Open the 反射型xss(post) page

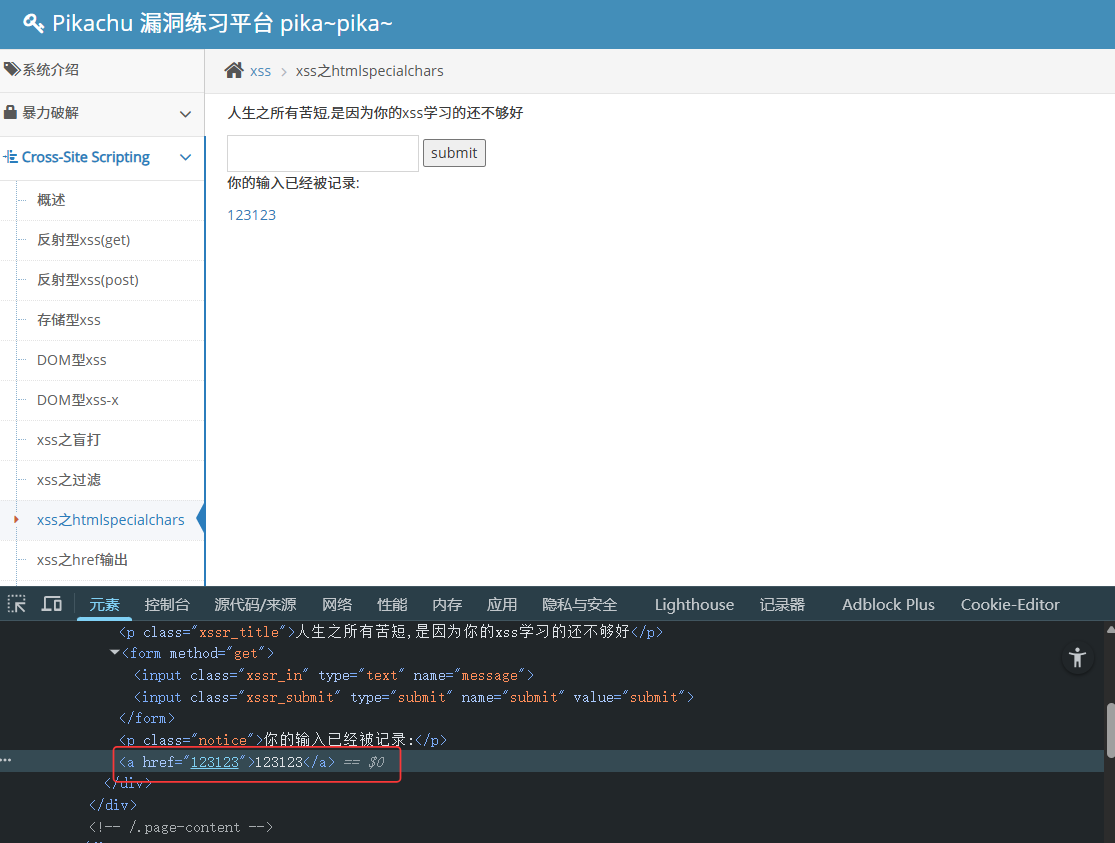[x=102, y=280]
